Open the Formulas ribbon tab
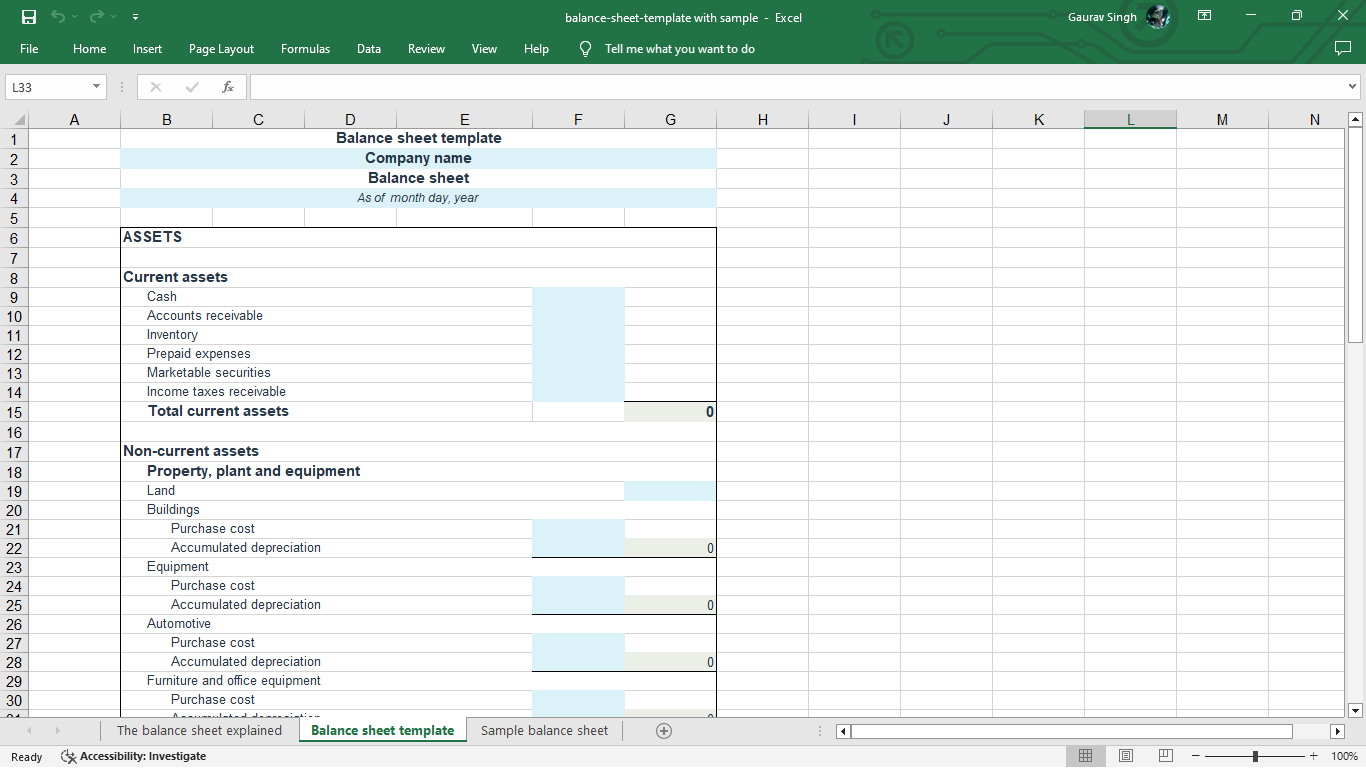Viewport: 1366px width, 768px height. pyautogui.click(x=305, y=48)
